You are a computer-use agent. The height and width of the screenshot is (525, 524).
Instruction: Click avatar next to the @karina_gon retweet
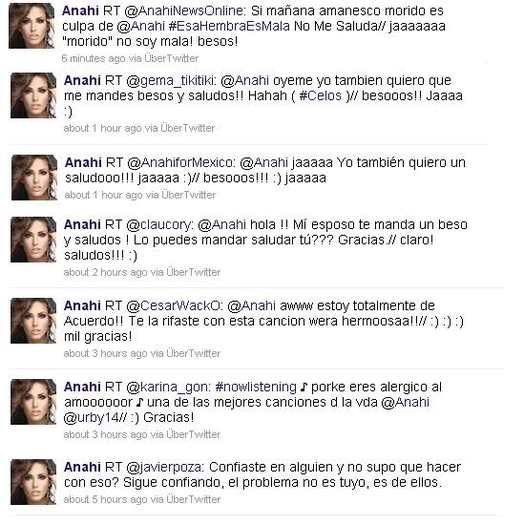[33, 402]
